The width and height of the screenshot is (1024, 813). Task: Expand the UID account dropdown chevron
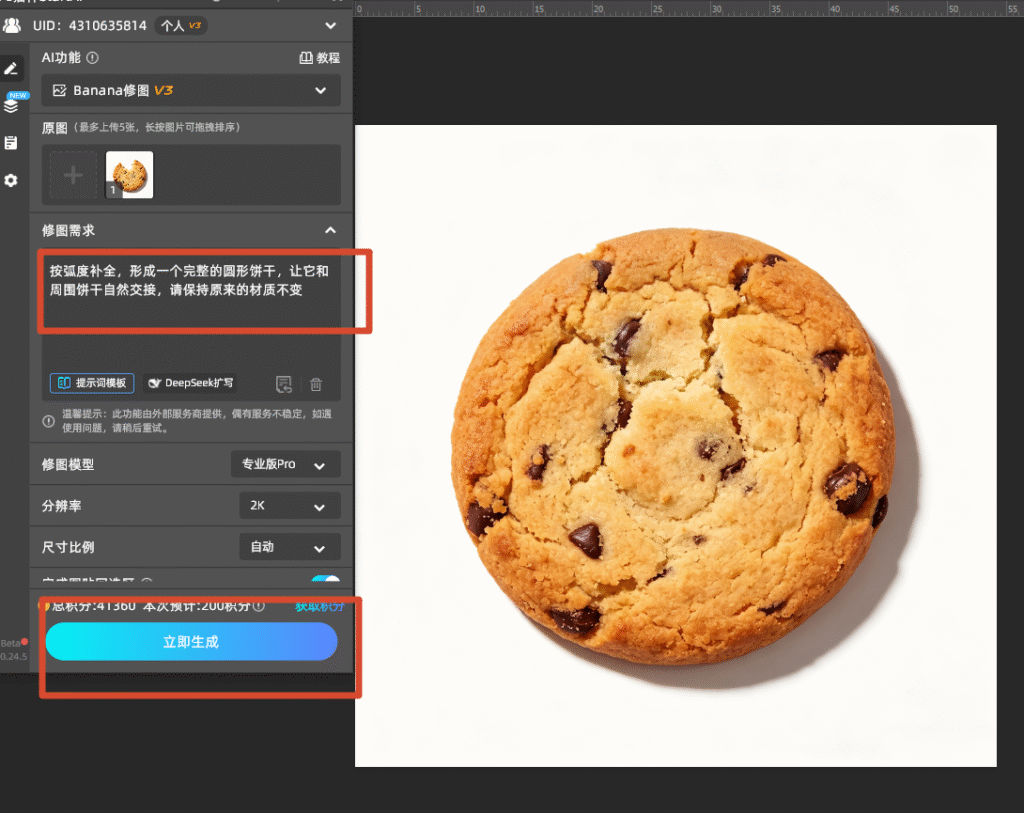pyautogui.click(x=331, y=25)
